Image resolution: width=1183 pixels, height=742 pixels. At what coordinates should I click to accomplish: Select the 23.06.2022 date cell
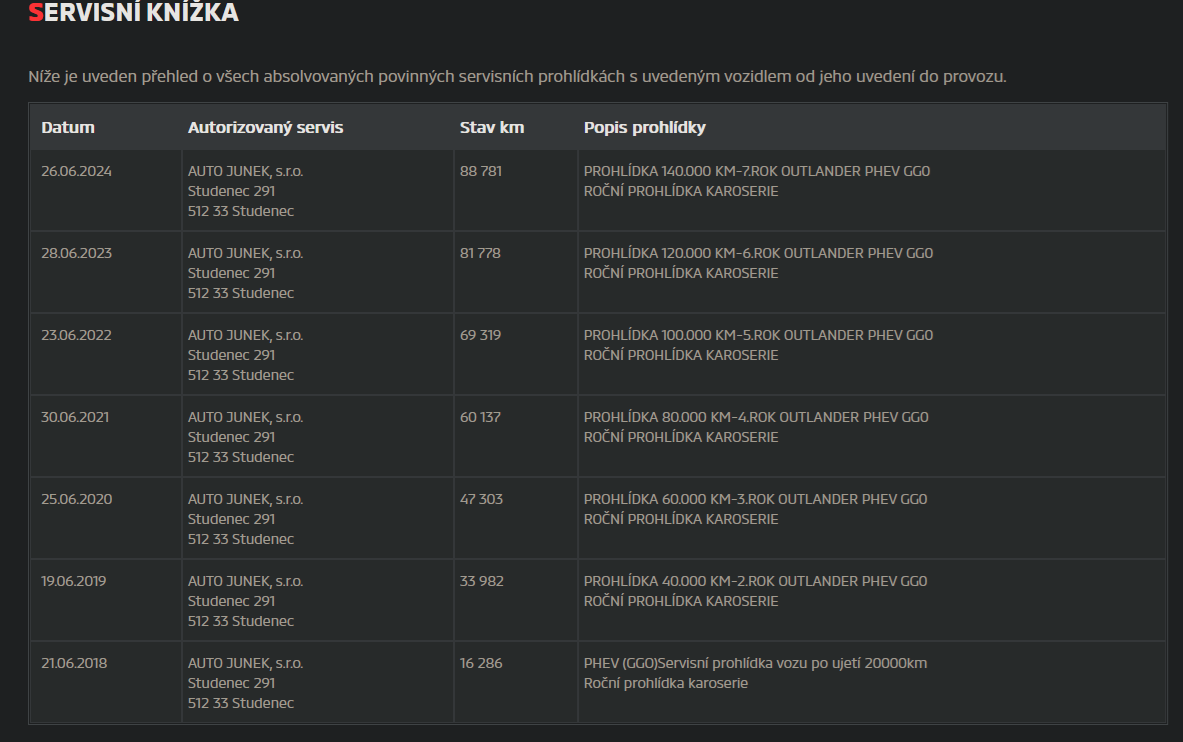click(76, 335)
